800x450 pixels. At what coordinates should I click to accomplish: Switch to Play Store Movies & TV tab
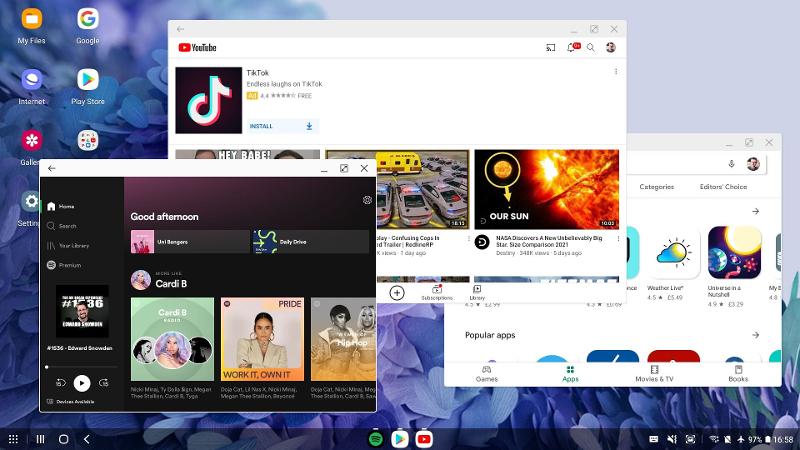(654, 373)
